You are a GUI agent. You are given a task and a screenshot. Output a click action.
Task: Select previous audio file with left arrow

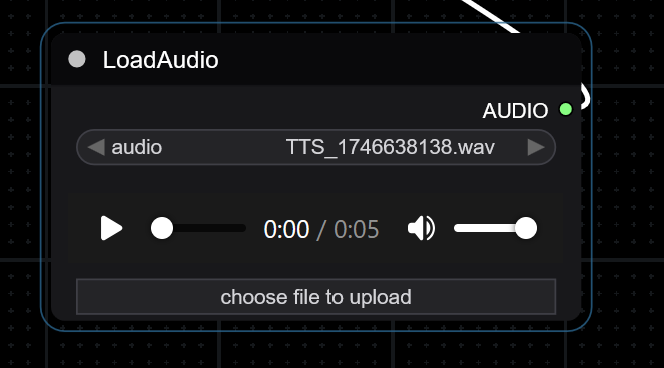click(x=96, y=147)
